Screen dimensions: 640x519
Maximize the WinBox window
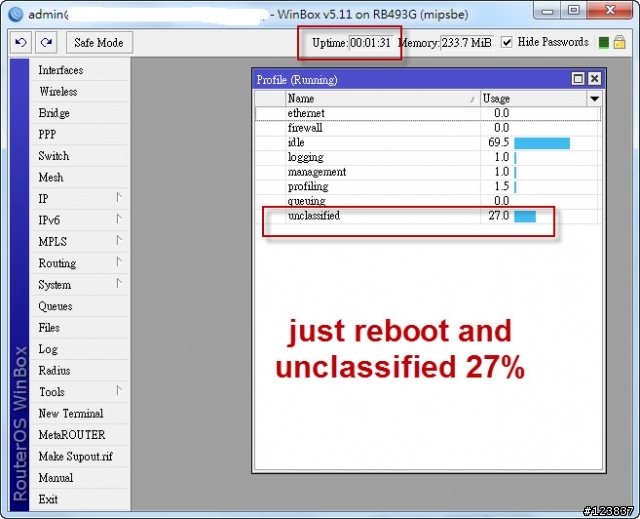tap(573, 10)
